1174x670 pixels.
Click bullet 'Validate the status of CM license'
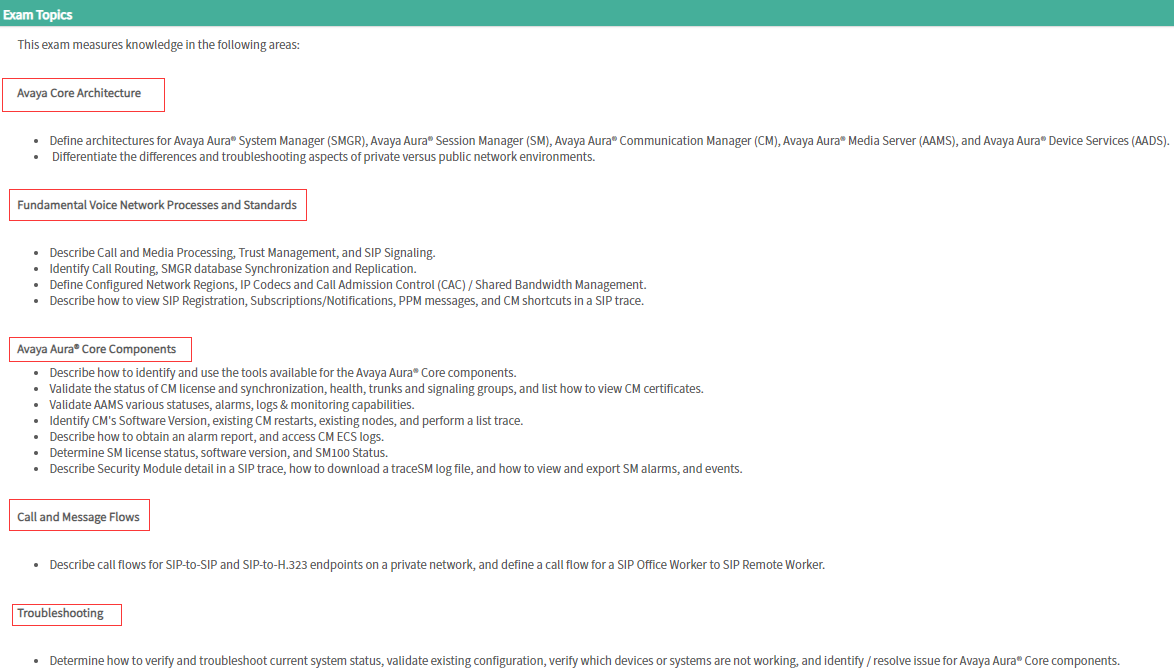click(x=376, y=389)
